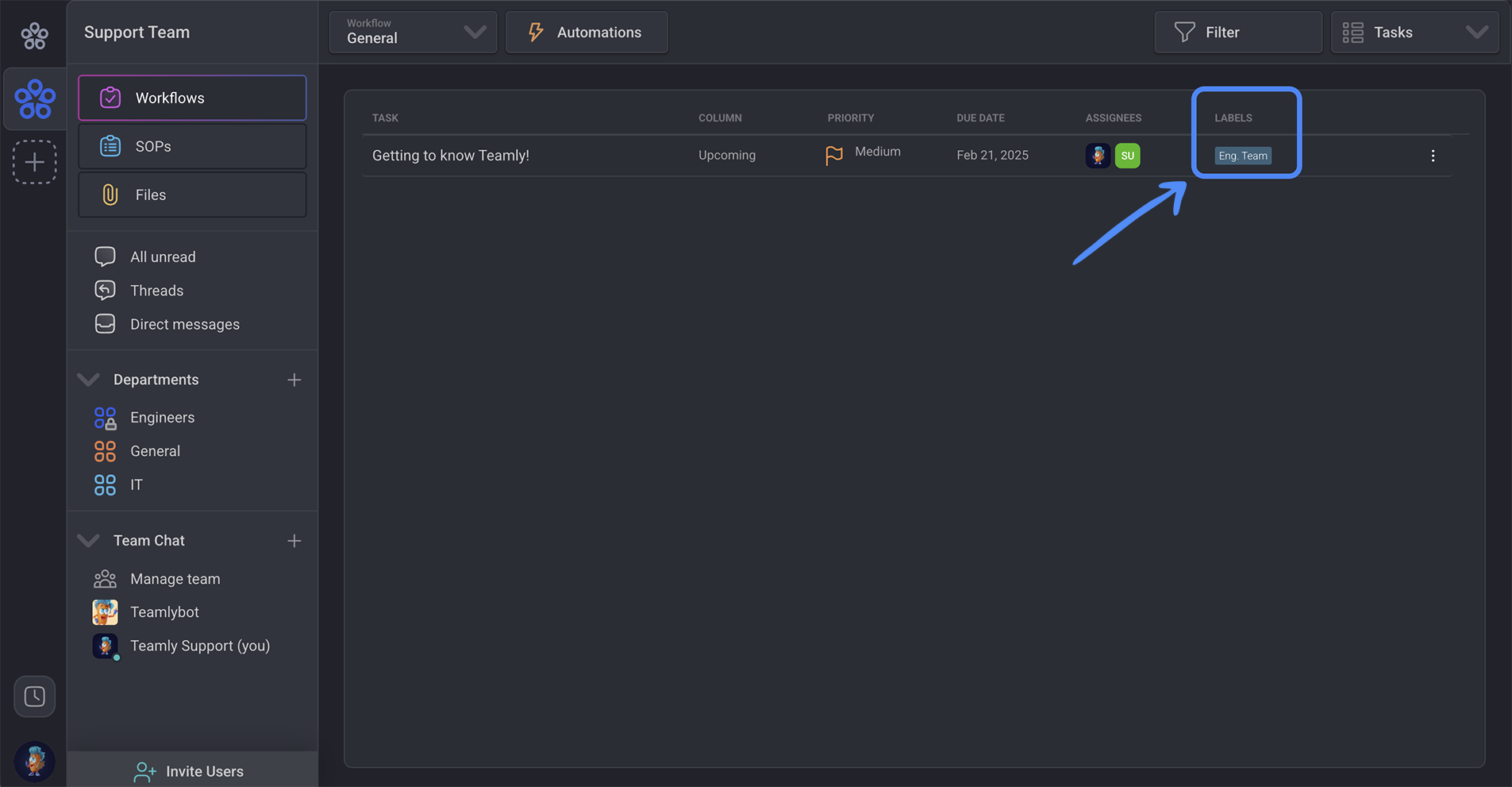1512x787 pixels.
Task: Click the Support Team workspace title
Action: (x=137, y=33)
